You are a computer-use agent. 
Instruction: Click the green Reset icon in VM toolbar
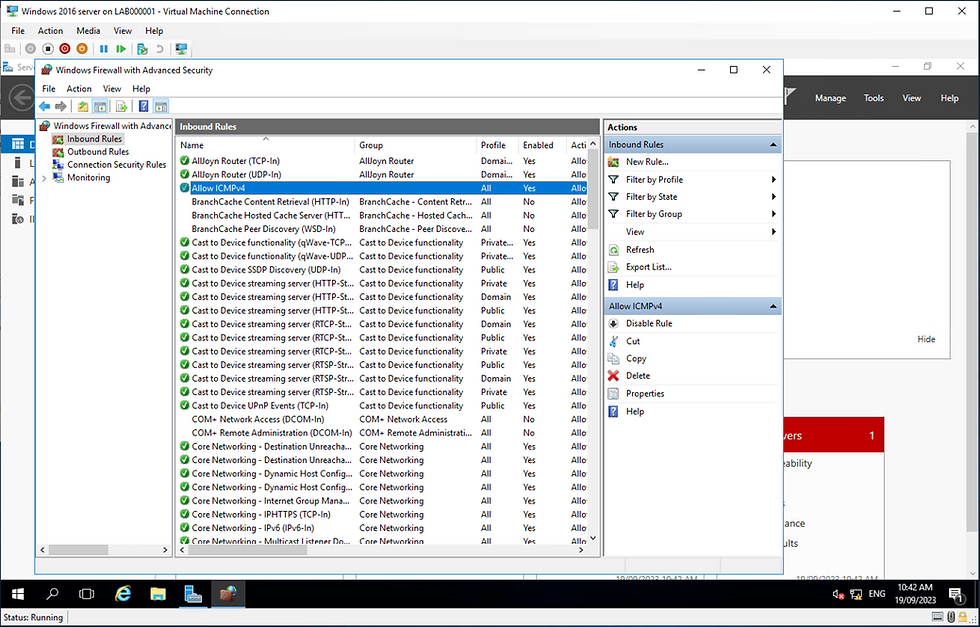pyautogui.click(x=121, y=49)
